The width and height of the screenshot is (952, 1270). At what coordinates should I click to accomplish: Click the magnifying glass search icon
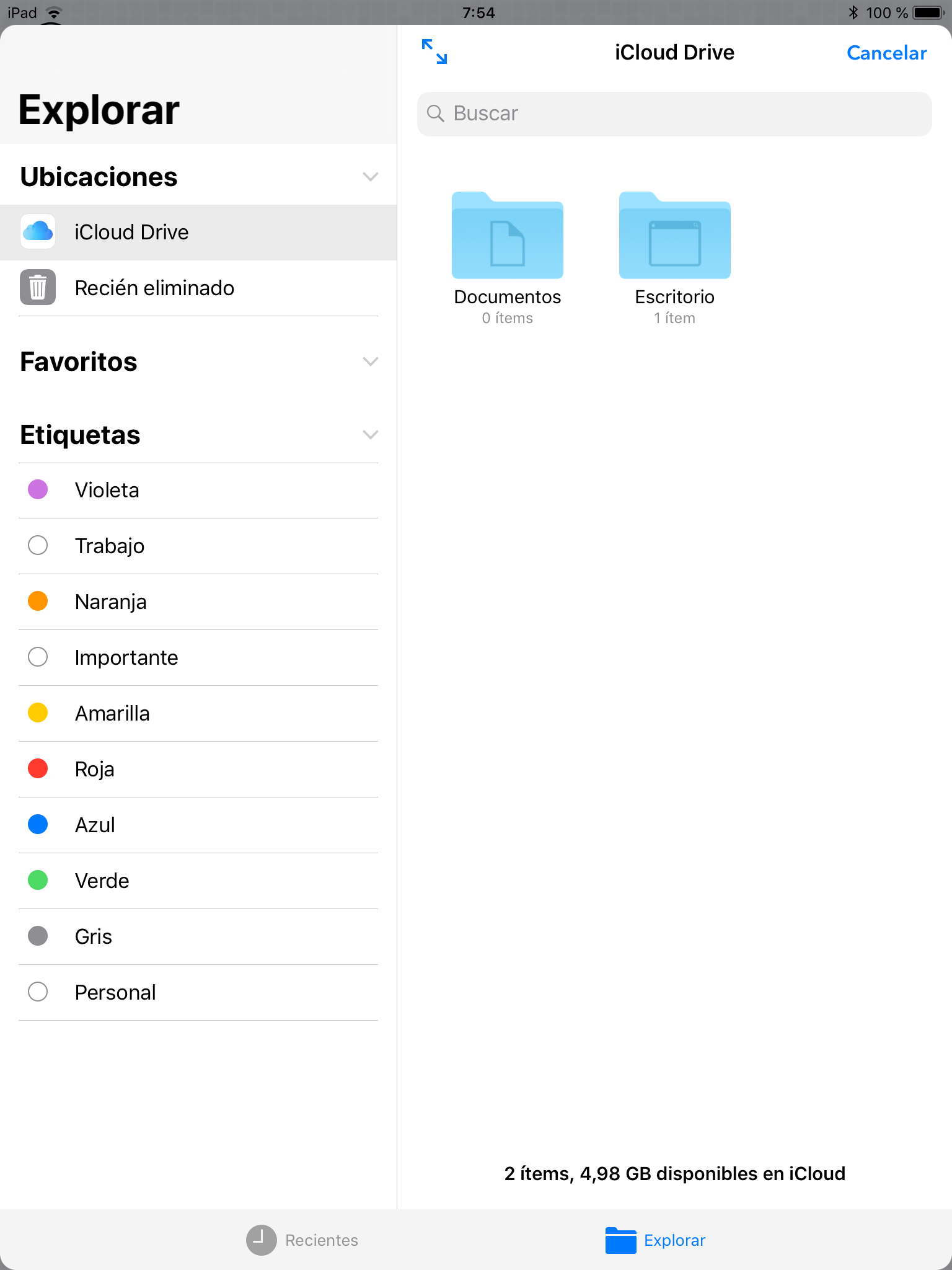436,113
